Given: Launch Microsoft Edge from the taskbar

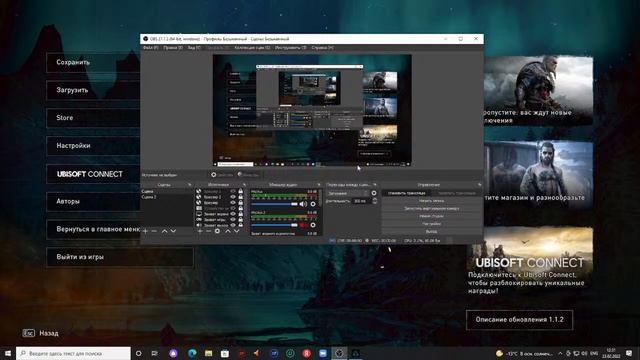Looking at the screenshot, I should click(x=192, y=353).
